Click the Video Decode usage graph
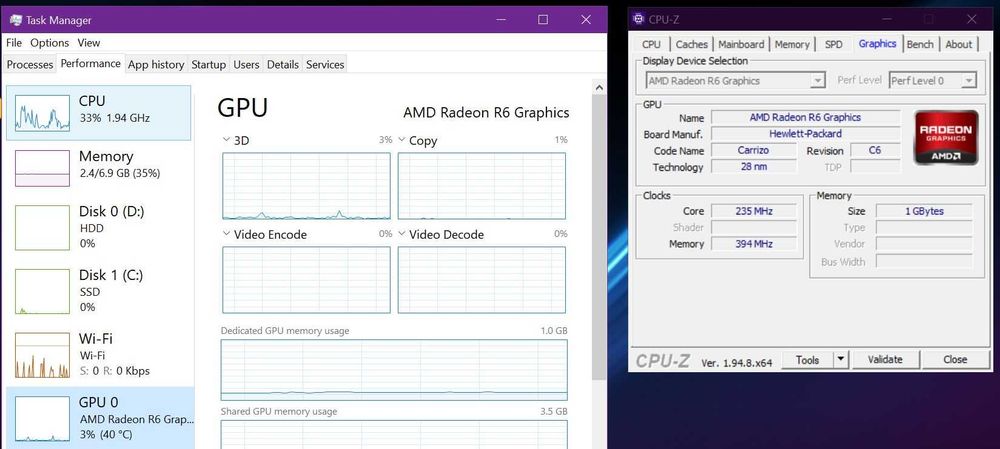This screenshot has width=1000, height=449. coord(482,280)
